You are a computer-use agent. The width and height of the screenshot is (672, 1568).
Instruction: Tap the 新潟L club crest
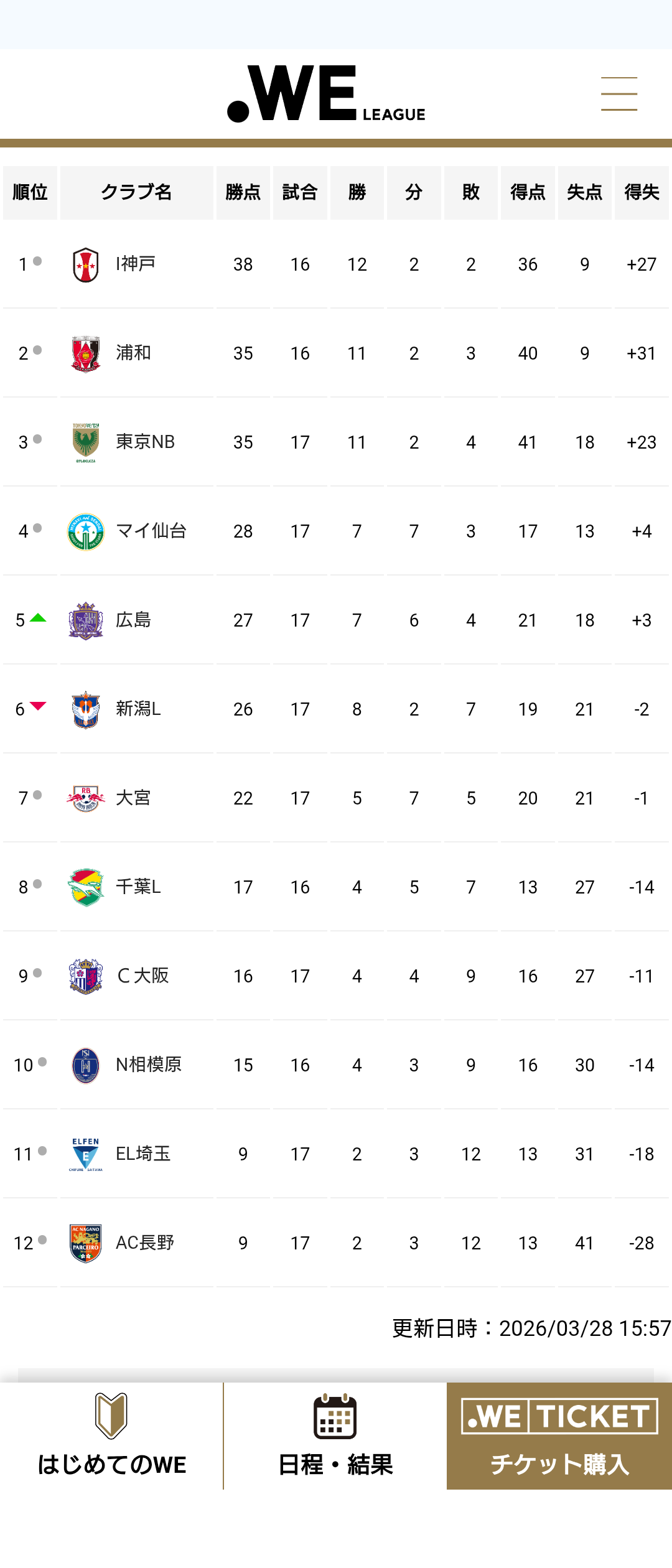[86, 709]
